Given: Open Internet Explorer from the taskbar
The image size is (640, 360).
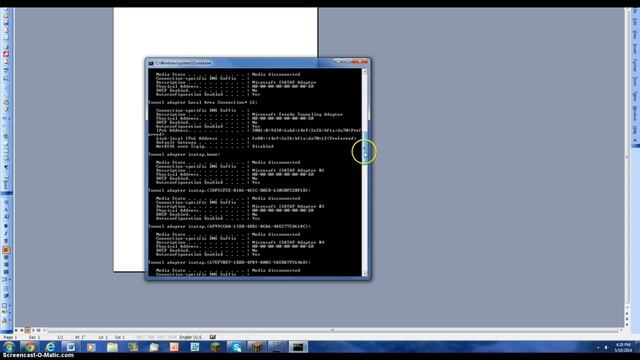Looking at the screenshot, I should pyautogui.click(x=50, y=347).
